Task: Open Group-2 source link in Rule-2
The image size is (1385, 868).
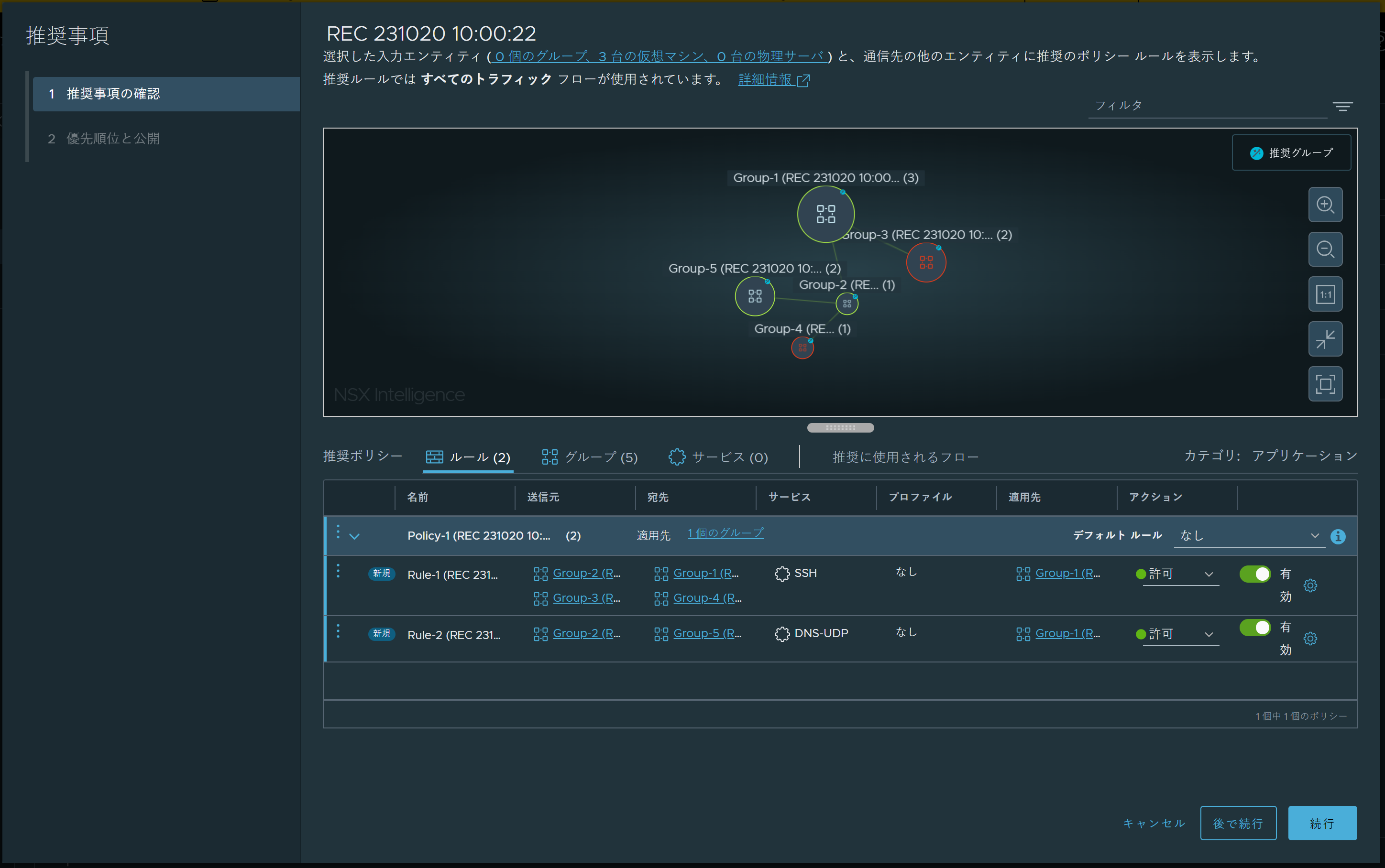Action: [586, 633]
